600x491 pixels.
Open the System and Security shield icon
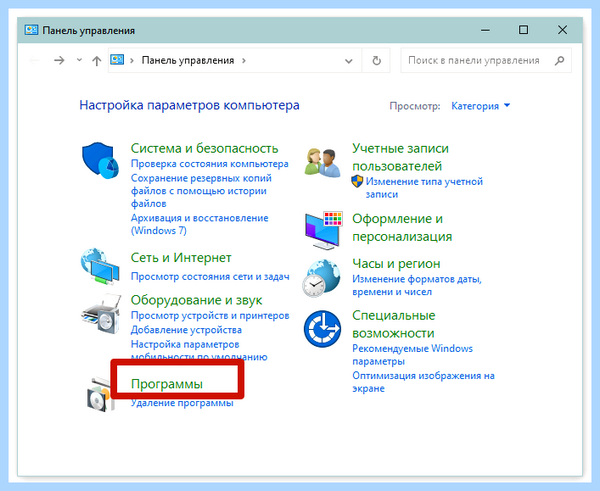point(100,161)
